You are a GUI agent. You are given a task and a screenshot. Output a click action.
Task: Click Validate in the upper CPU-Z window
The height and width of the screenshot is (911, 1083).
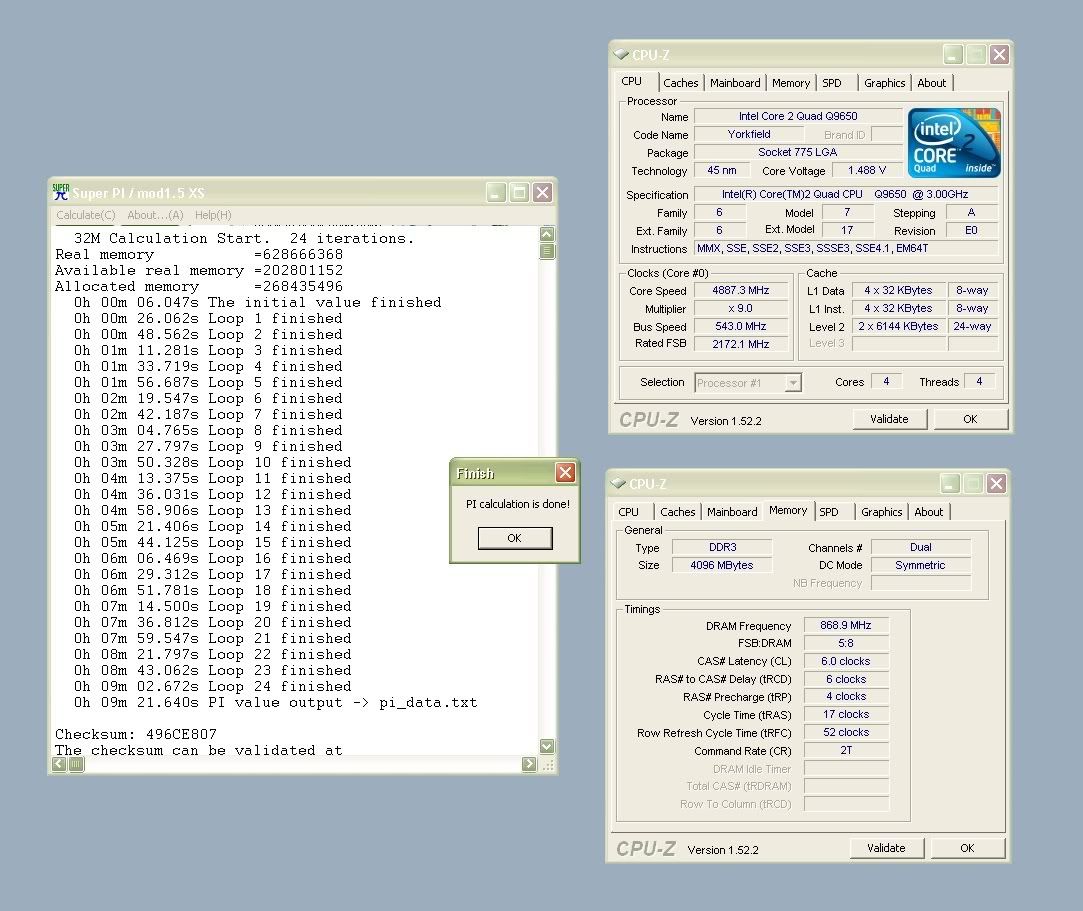[x=889, y=419]
